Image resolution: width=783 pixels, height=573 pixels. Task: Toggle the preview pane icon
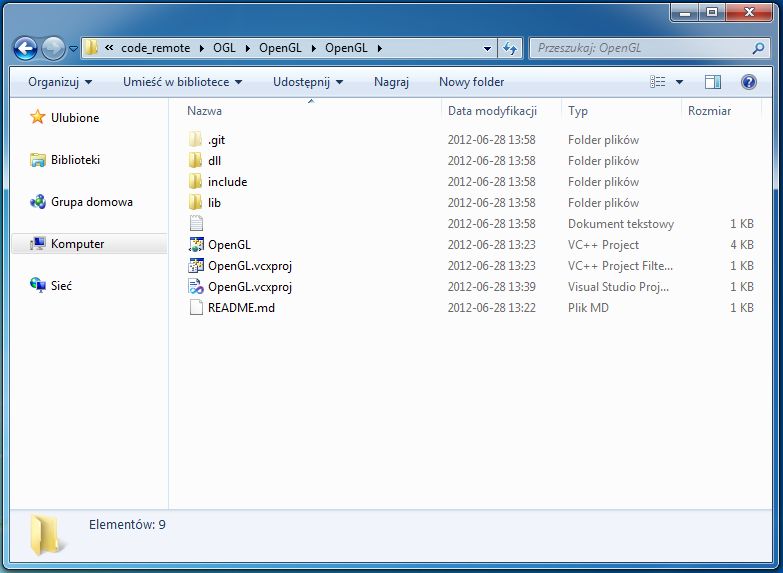point(713,82)
